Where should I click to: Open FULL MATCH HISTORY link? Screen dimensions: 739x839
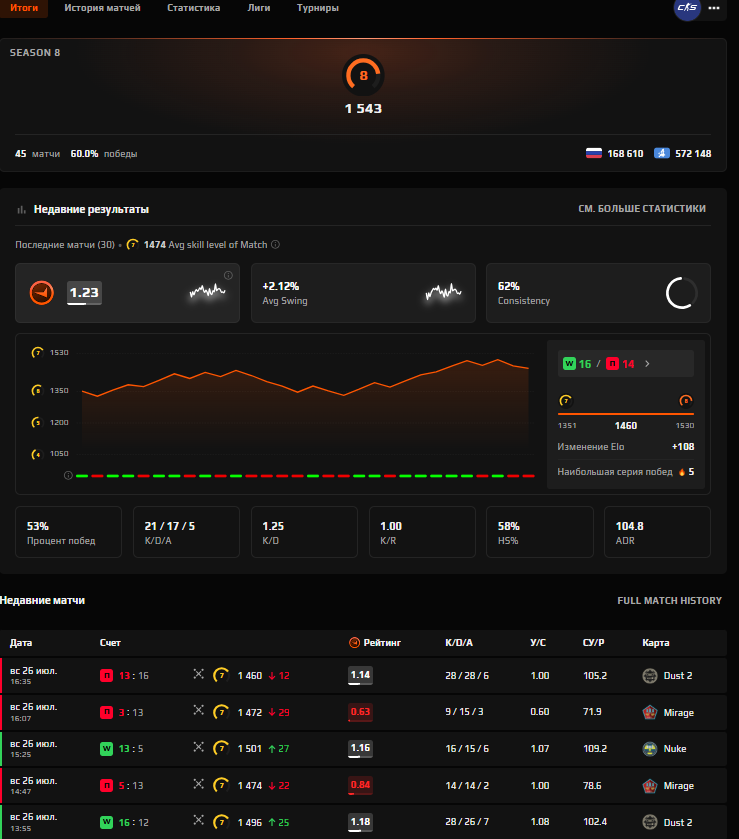tap(669, 600)
